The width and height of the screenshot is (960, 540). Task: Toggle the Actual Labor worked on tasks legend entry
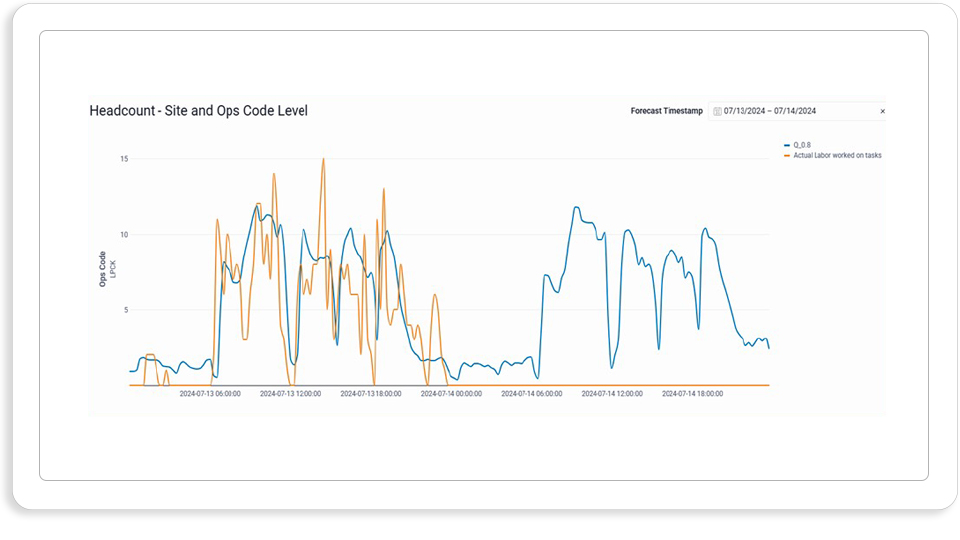click(x=833, y=156)
